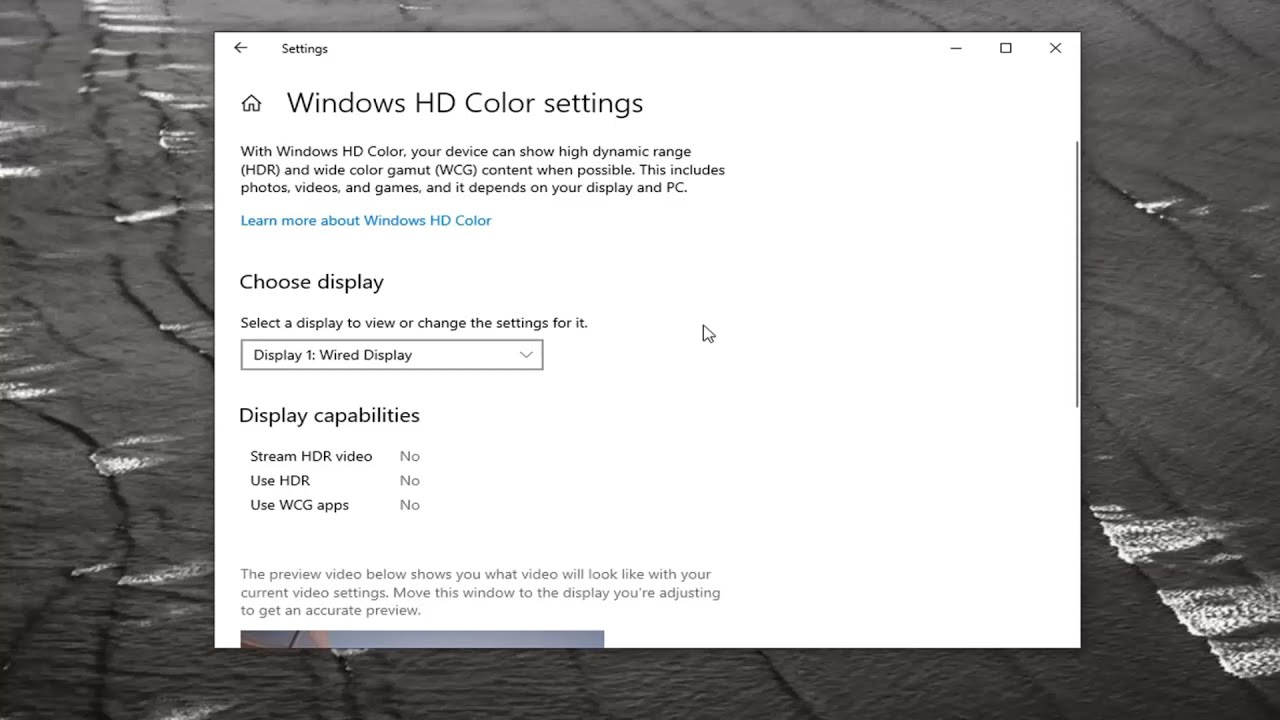Maximize the Settings window
The width and height of the screenshot is (1280, 720).
1006,48
